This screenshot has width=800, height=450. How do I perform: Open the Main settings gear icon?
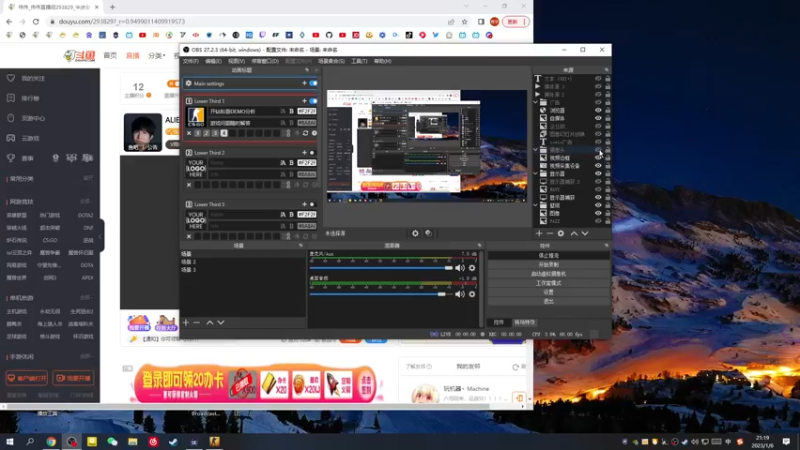point(188,84)
